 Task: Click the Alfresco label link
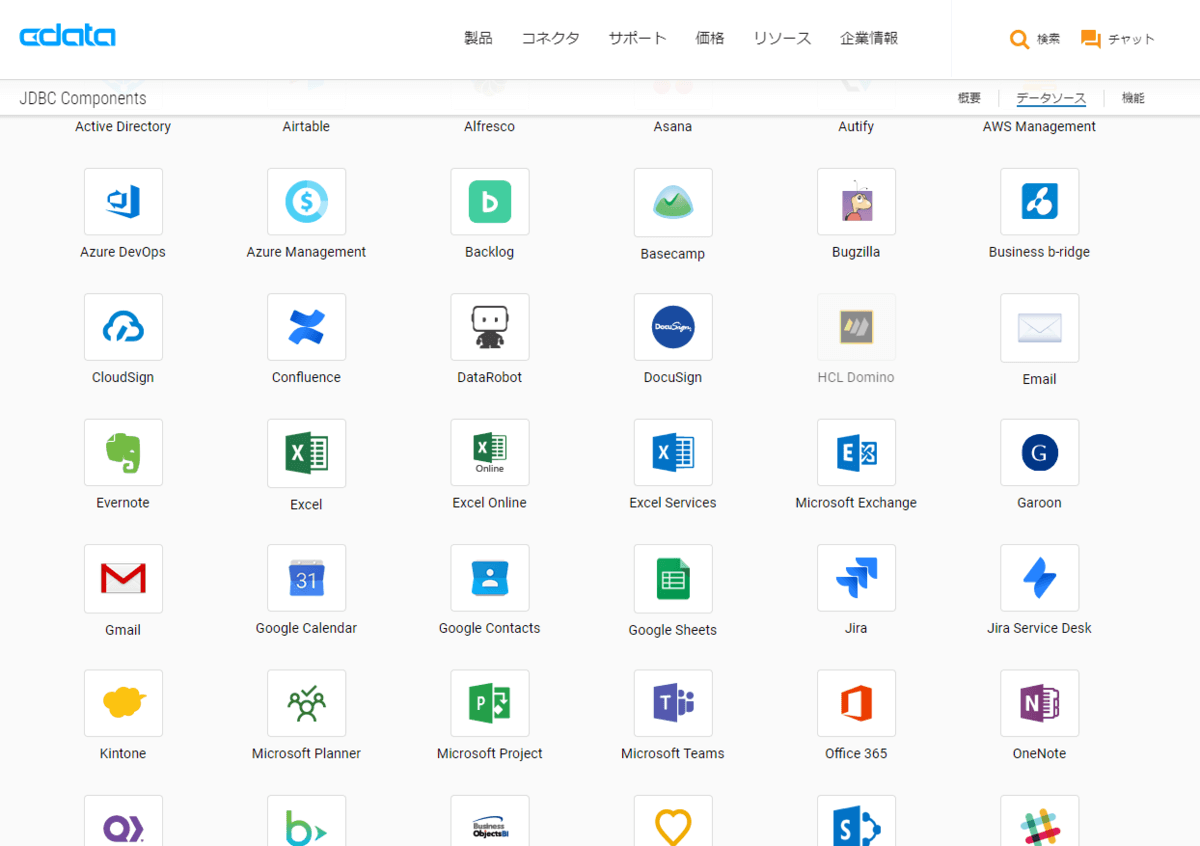coord(489,126)
